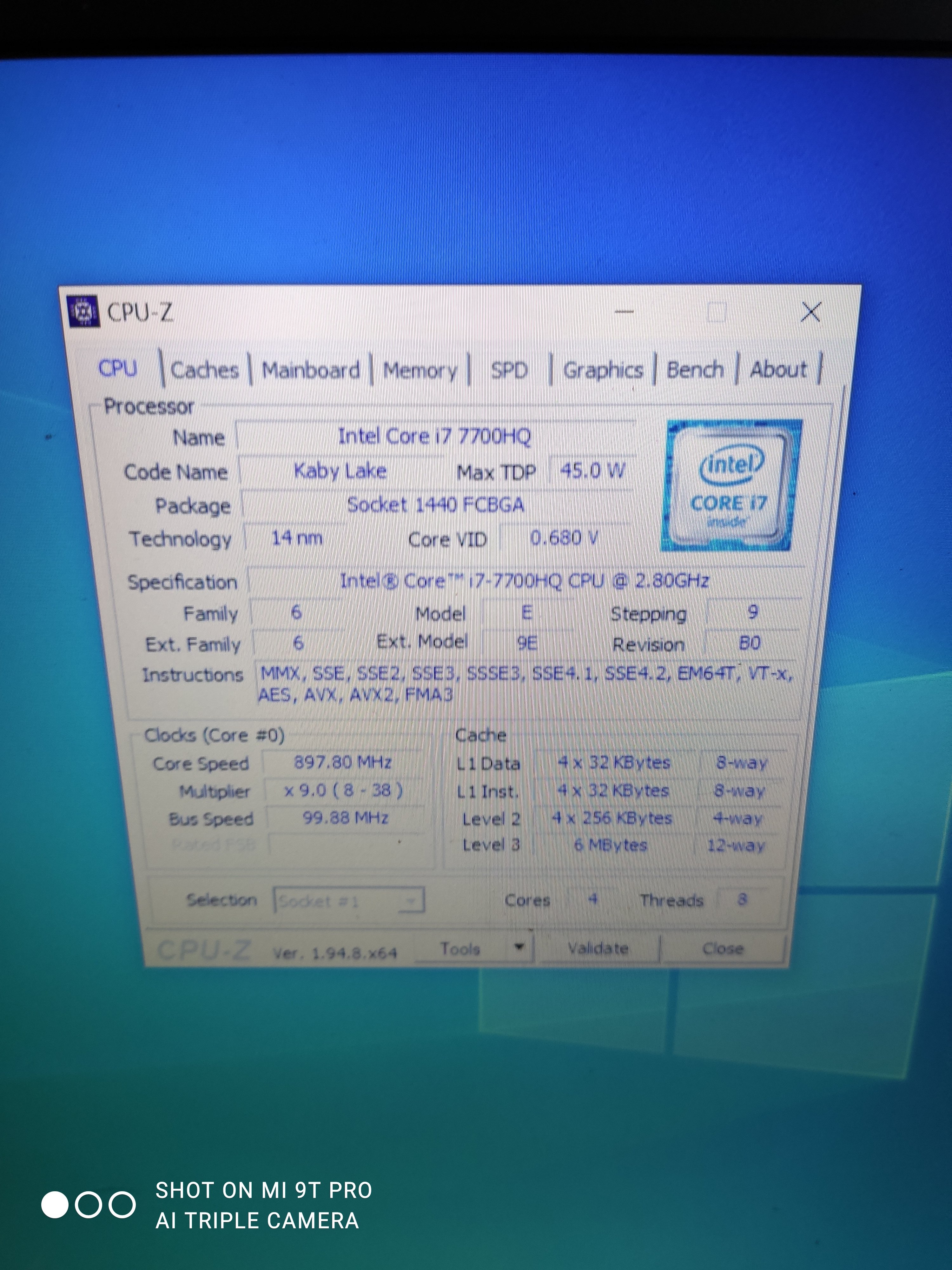Expand the Socket #1 selection combo box
The width and height of the screenshot is (952, 1270).
[349, 901]
